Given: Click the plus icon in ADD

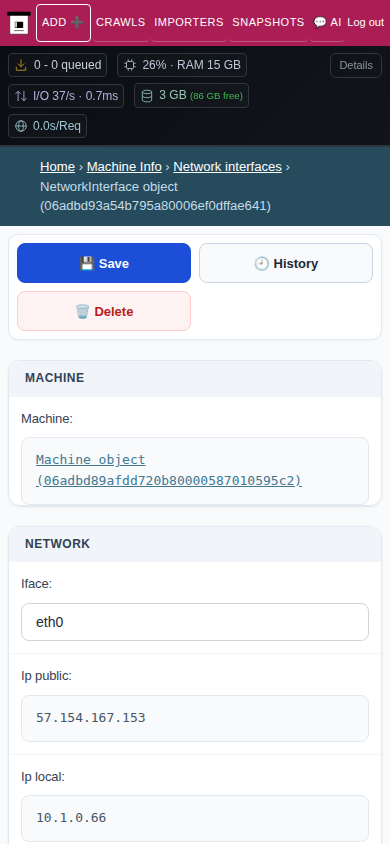Looking at the screenshot, I should tap(77, 22).
